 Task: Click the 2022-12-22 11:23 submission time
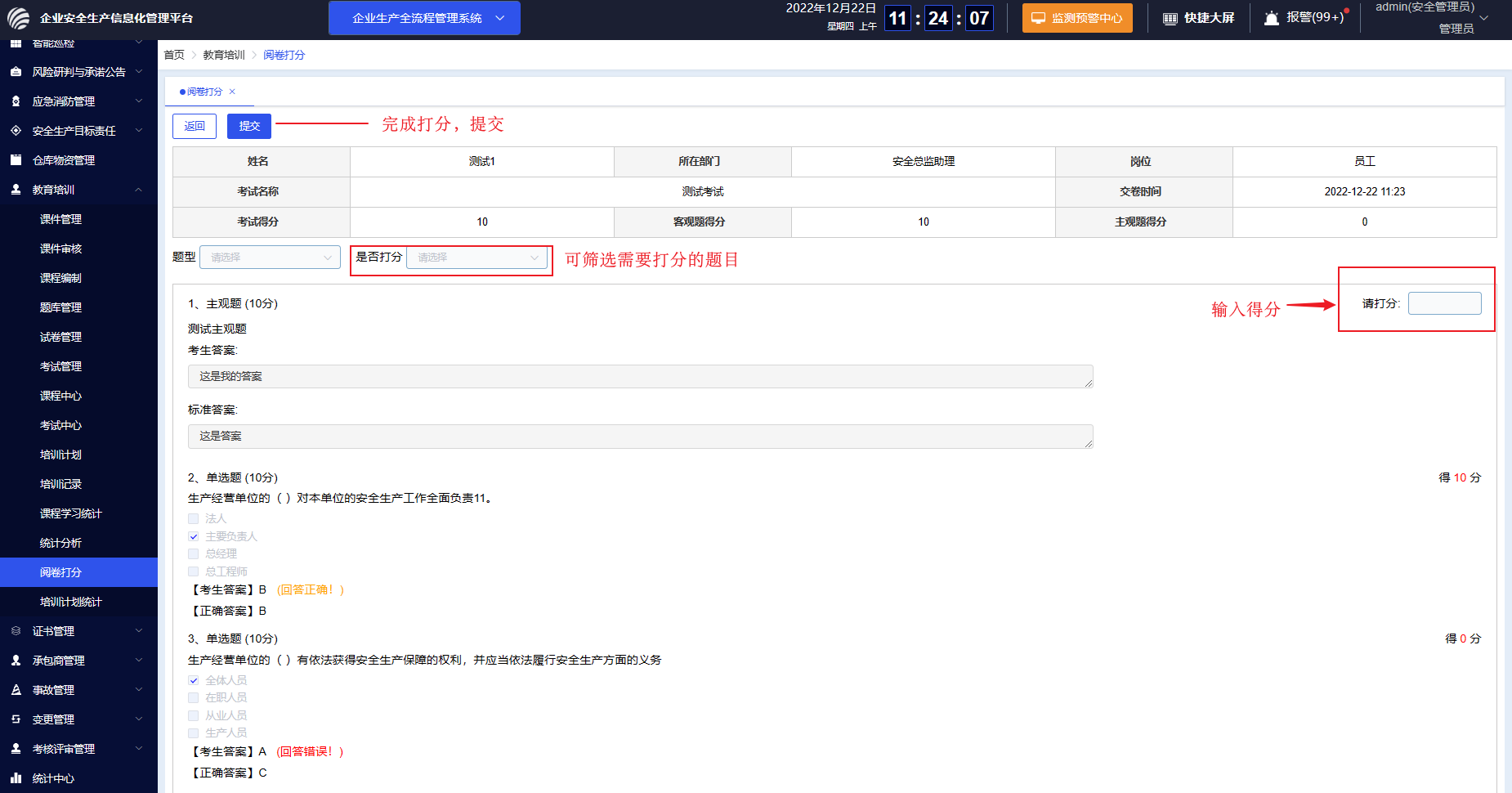1365,191
